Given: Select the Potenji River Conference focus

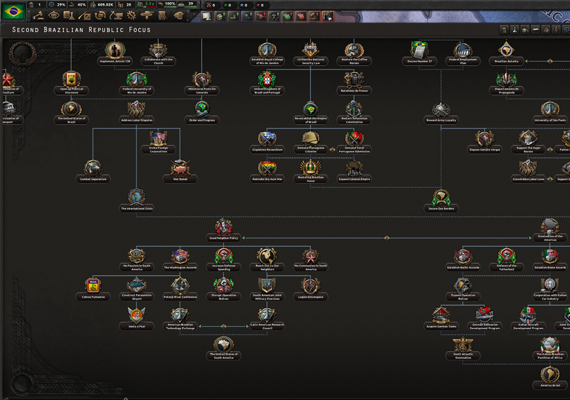Looking at the screenshot, I should pos(180,289).
